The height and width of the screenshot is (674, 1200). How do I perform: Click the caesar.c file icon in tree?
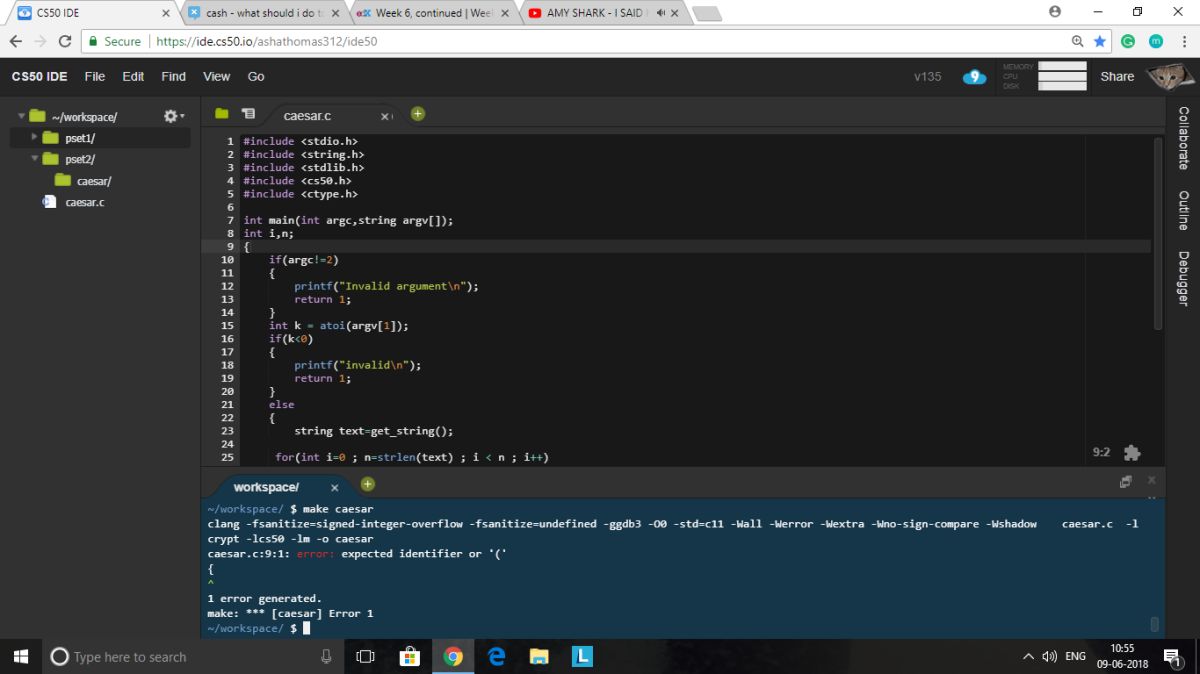pos(49,202)
